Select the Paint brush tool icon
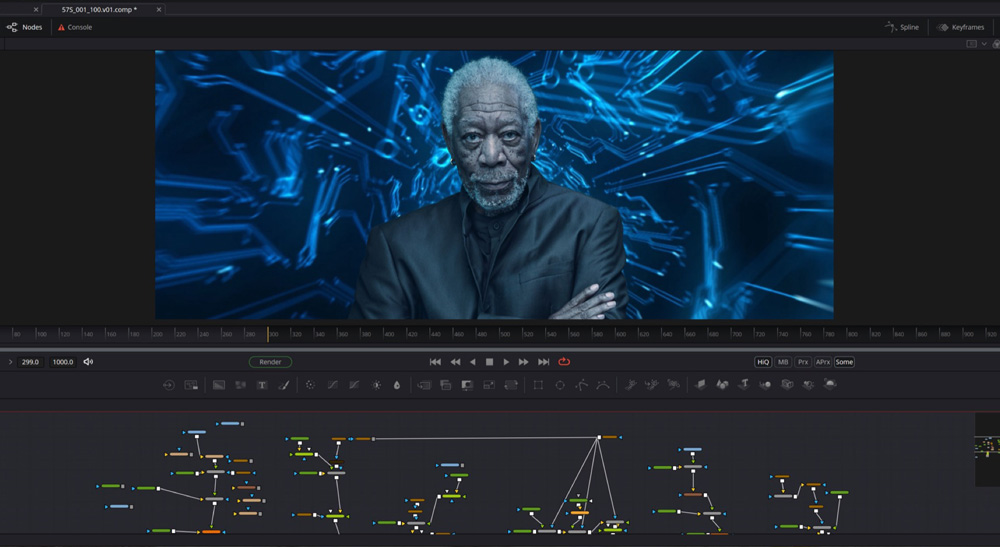 [283, 385]
